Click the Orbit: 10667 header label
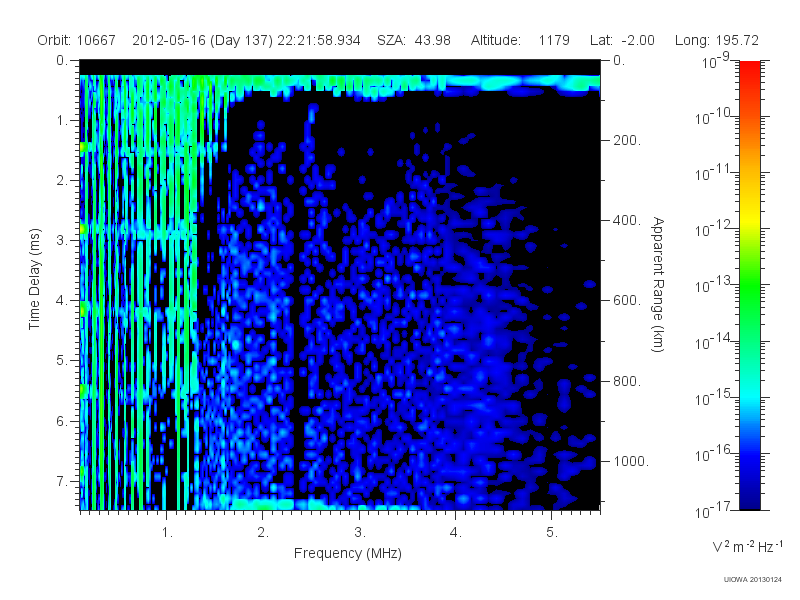The height and width of the screenshot is (600, 800). pyautogui.click(x=77, y=40)
